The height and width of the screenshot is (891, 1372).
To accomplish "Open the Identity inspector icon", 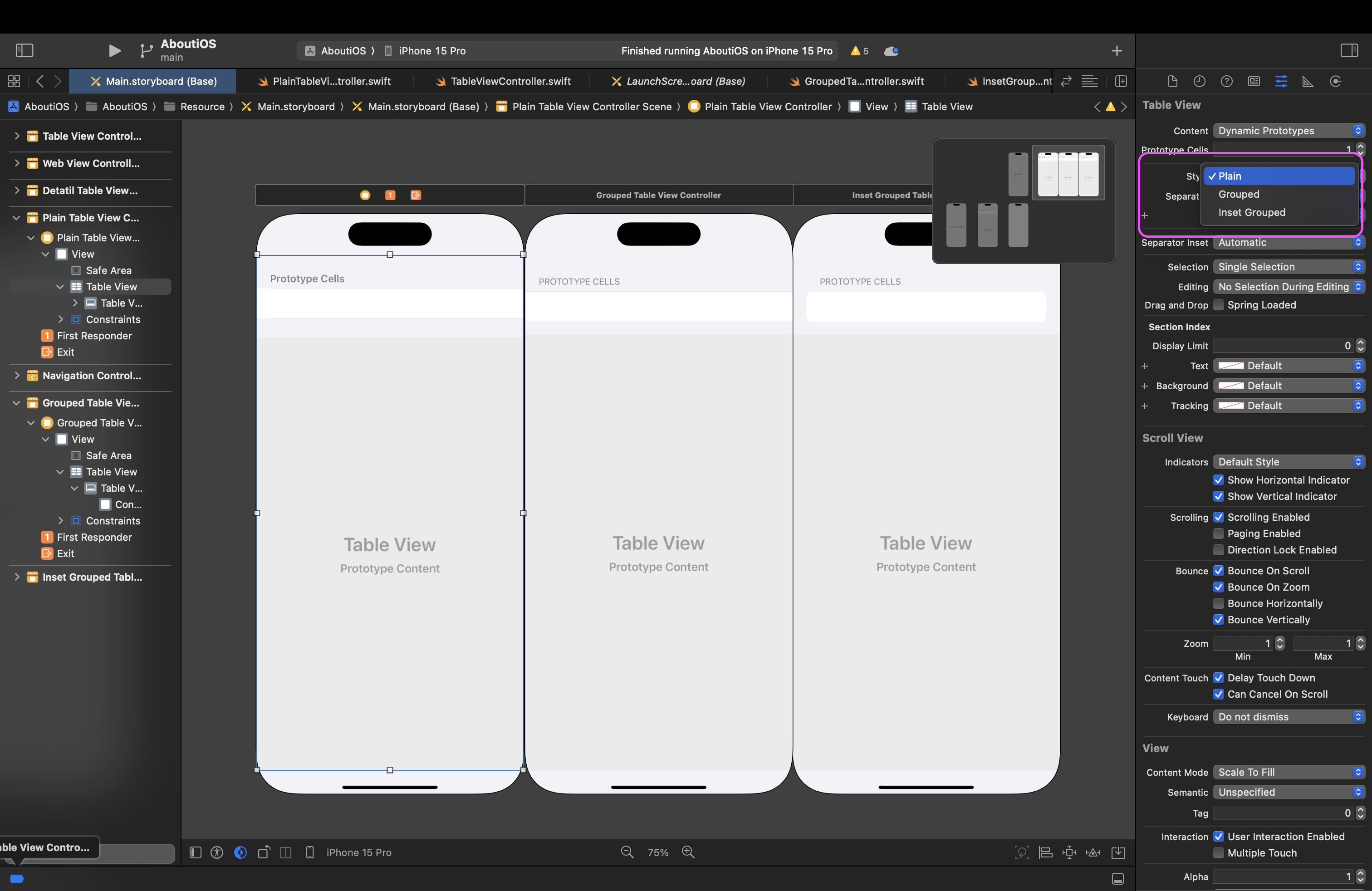I will click(x=1254, y=81).
